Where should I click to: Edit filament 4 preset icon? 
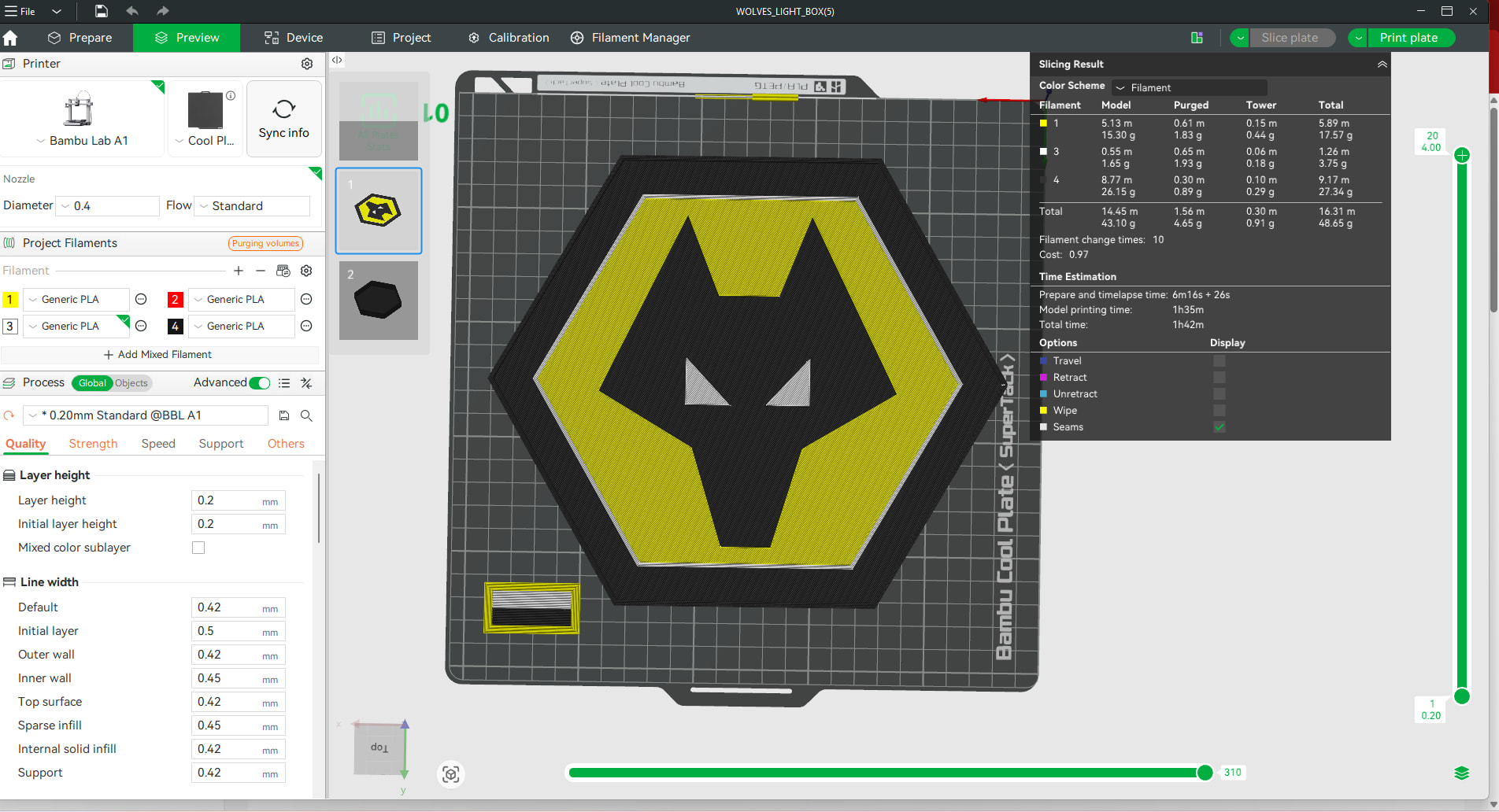[x=307, y=326]
